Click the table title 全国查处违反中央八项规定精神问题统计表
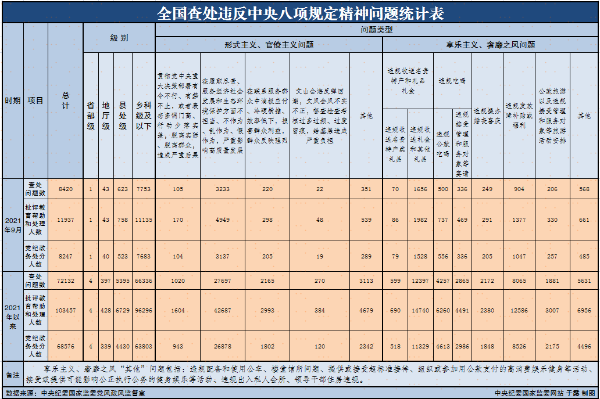Image resolution: width=600 pixels, height=399 pixels. click(300, 13)
